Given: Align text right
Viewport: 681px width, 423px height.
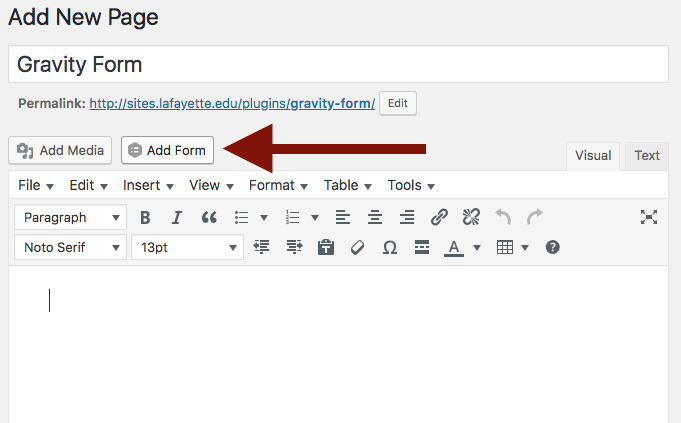Looking at the screenshot, I should (407, 217).
